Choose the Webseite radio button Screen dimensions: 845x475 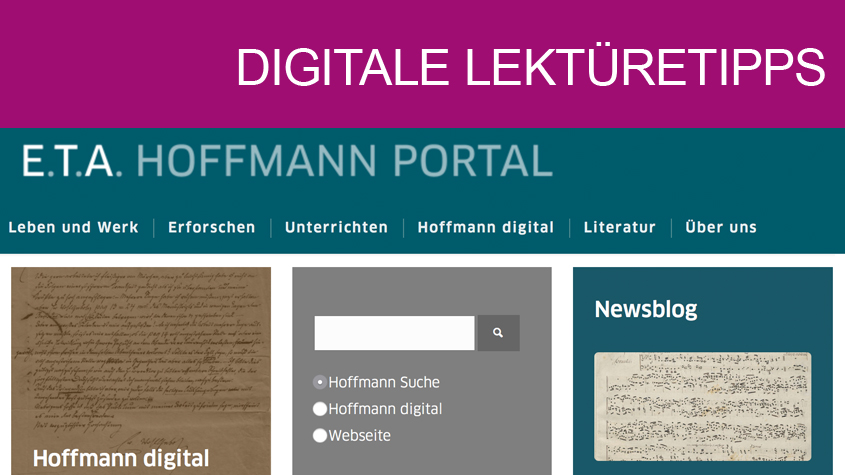tap(320, 435)
